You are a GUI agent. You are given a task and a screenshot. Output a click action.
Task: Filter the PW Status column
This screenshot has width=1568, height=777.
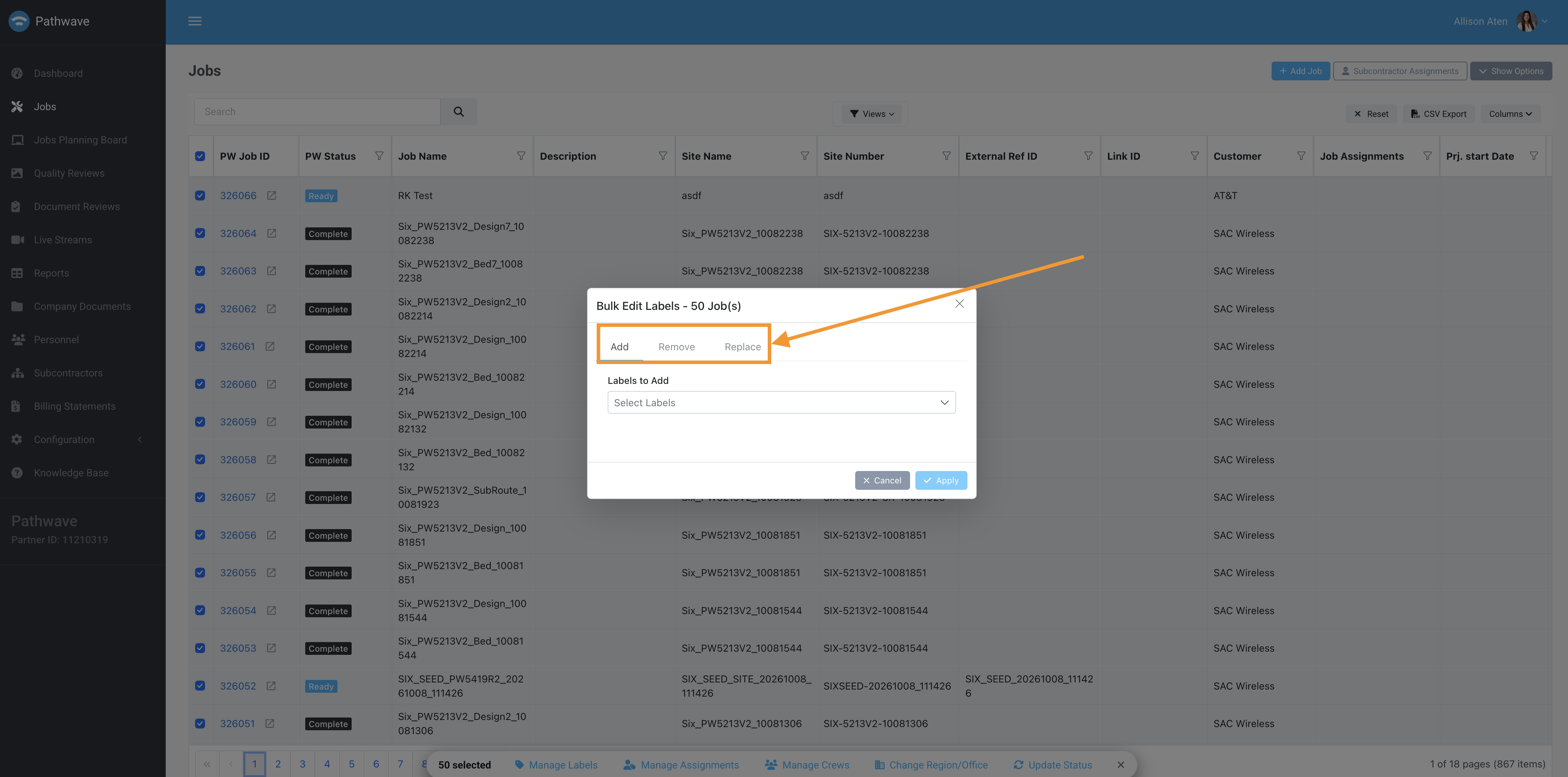379,156
